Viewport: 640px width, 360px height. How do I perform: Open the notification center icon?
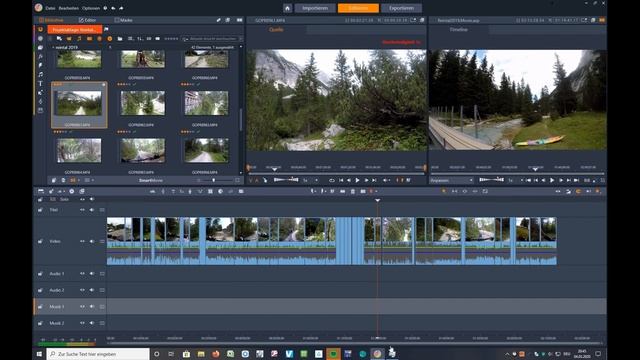598,354
